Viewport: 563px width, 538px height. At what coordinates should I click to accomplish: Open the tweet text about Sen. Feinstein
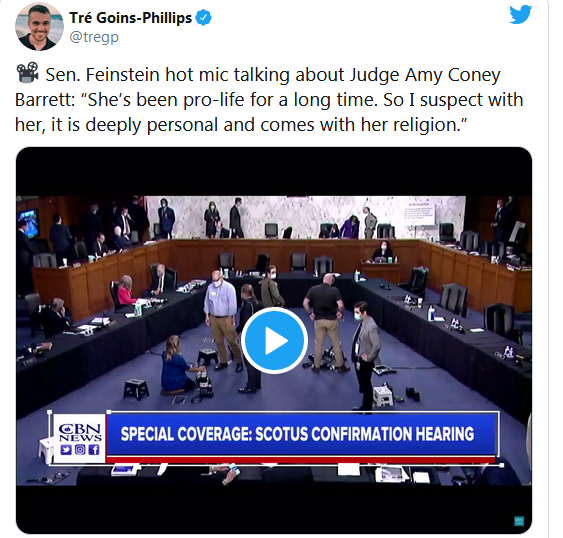(269, 99)
